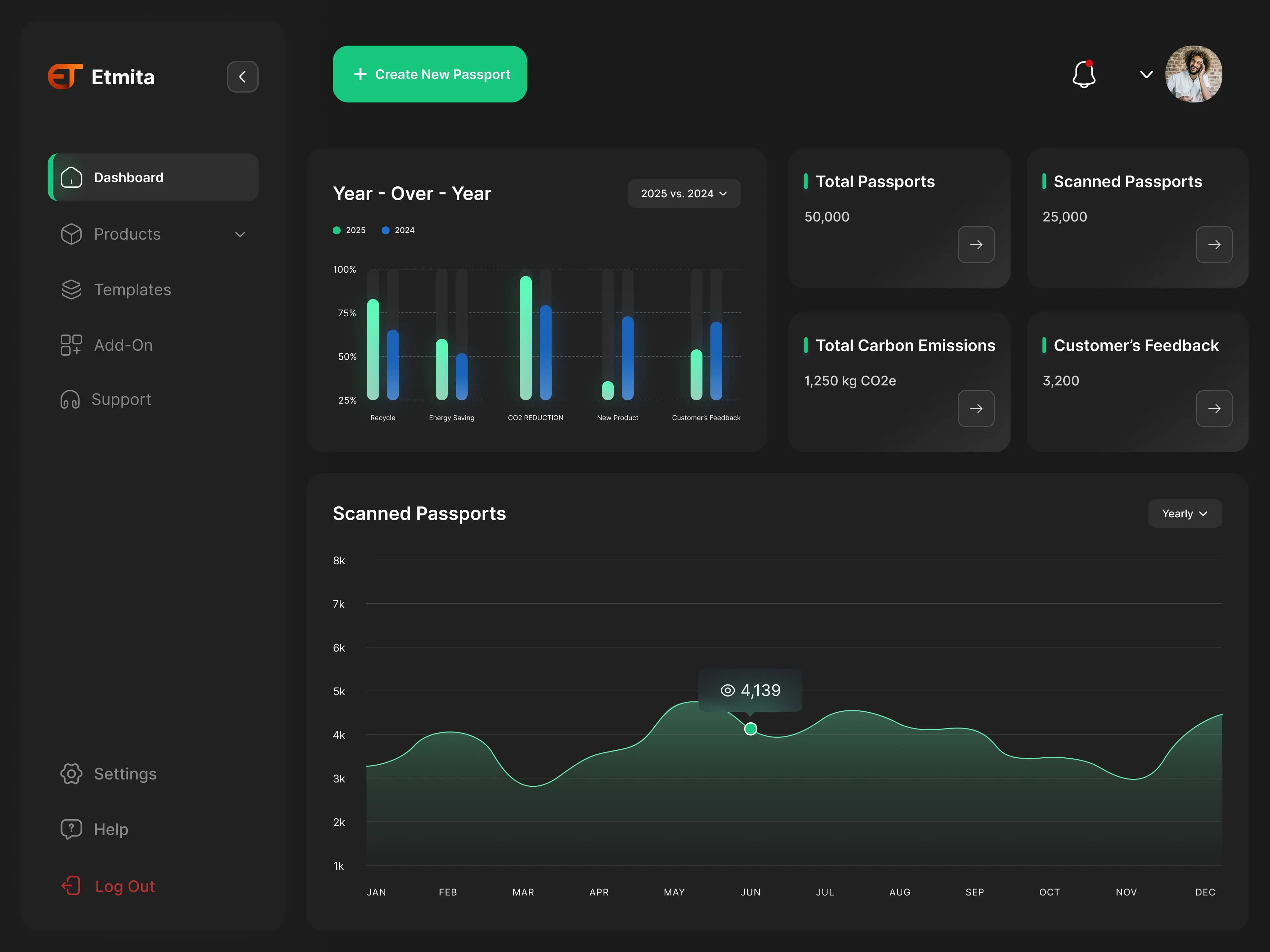Toggle the 2024 legend series
Screen dimensions: 1270x952
[398, 230]
